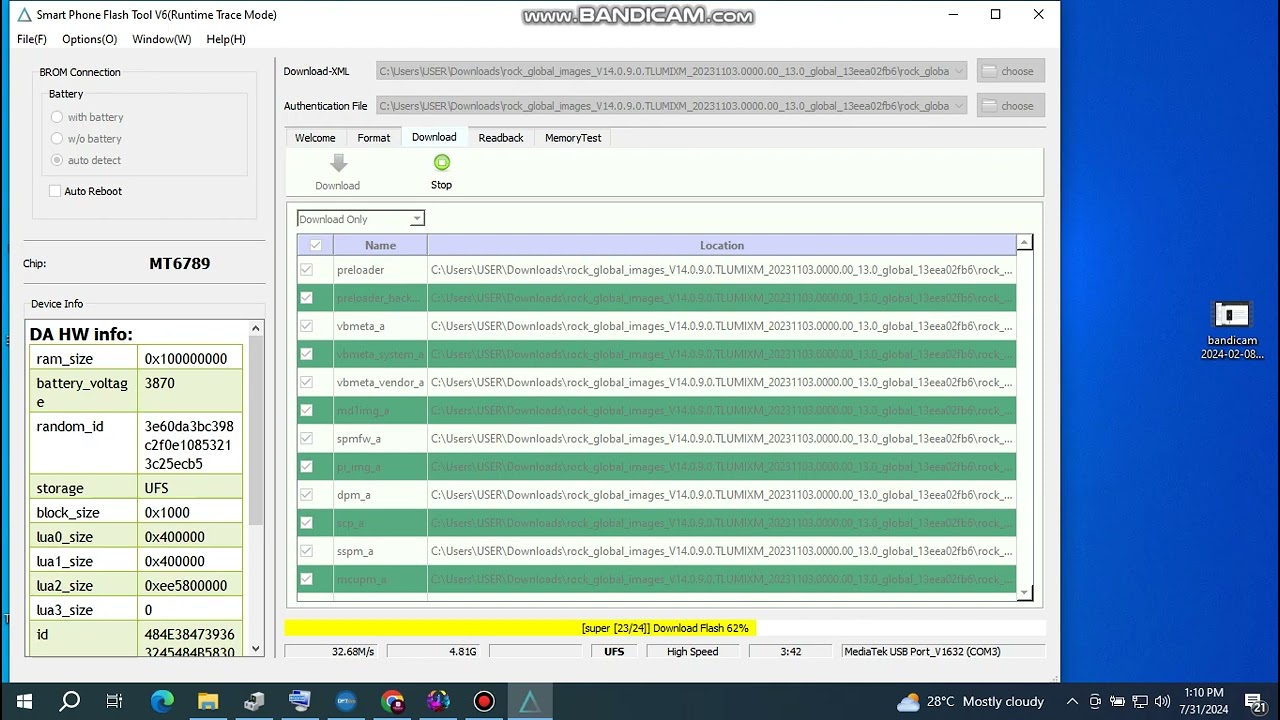Click the vbmeta_vendor_a partition name

point(380,382)
